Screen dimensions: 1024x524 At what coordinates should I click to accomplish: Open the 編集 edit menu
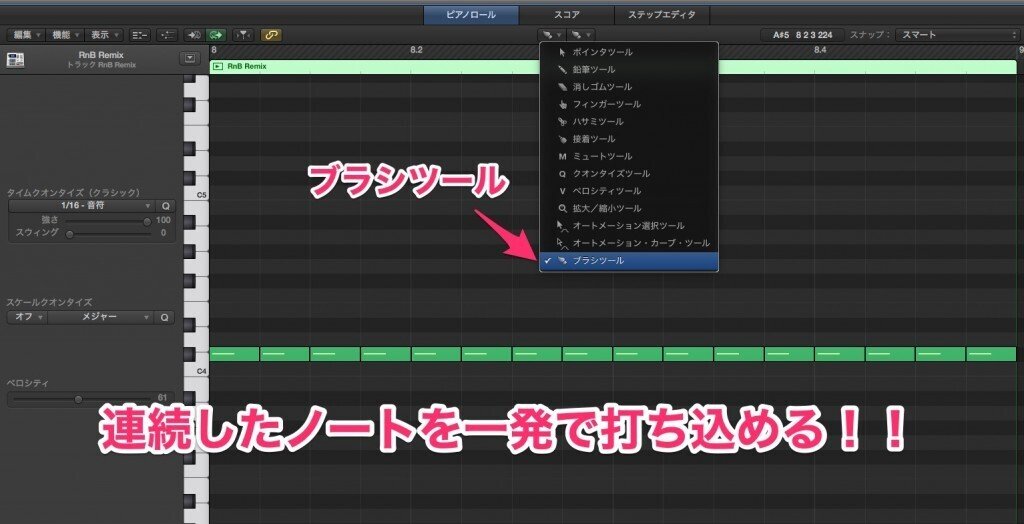click(27, 35)
